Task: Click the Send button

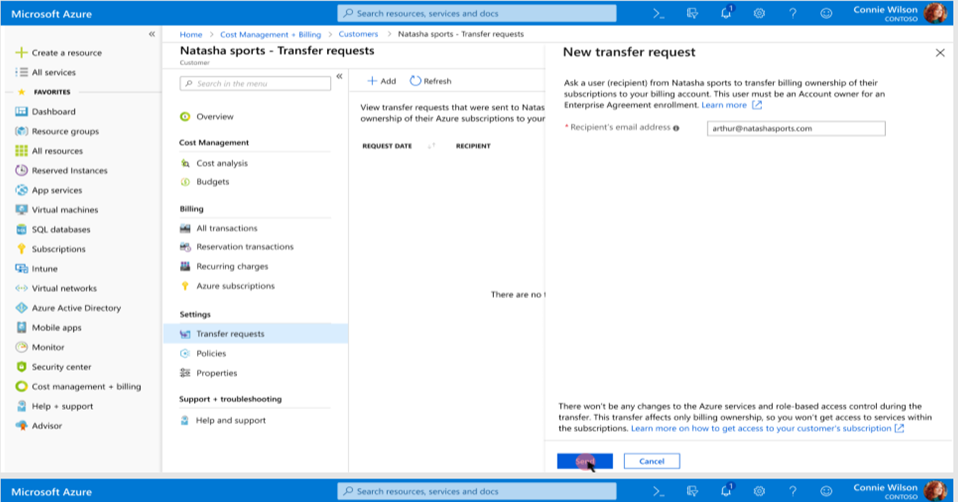Action: 585,461
